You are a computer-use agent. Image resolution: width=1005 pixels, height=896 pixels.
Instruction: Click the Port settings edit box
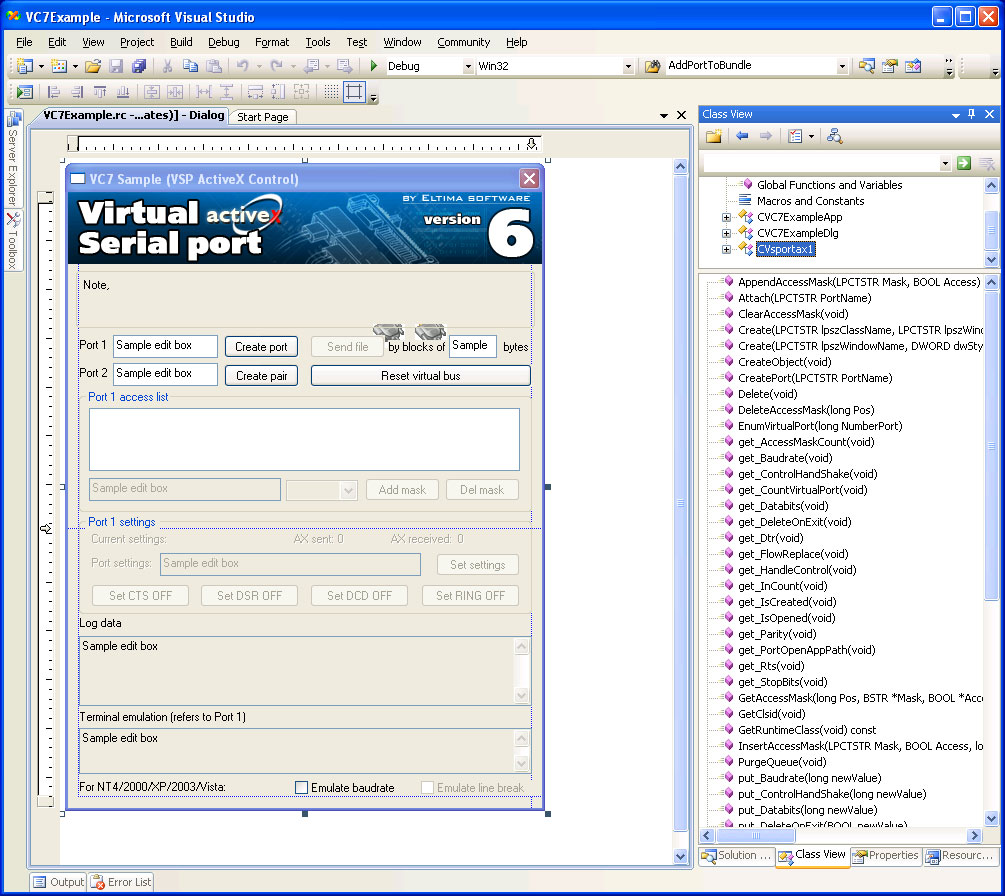290,564
